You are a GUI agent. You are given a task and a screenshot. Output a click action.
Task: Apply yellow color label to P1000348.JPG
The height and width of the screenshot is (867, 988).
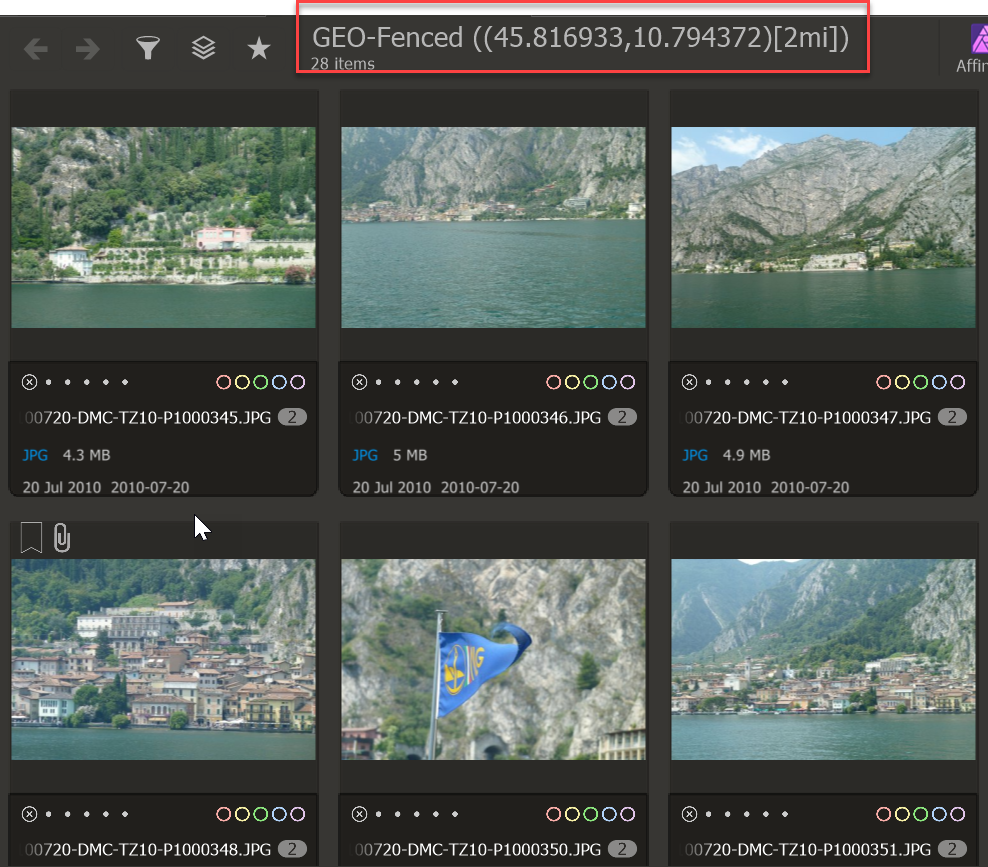[x=242, y=814]
